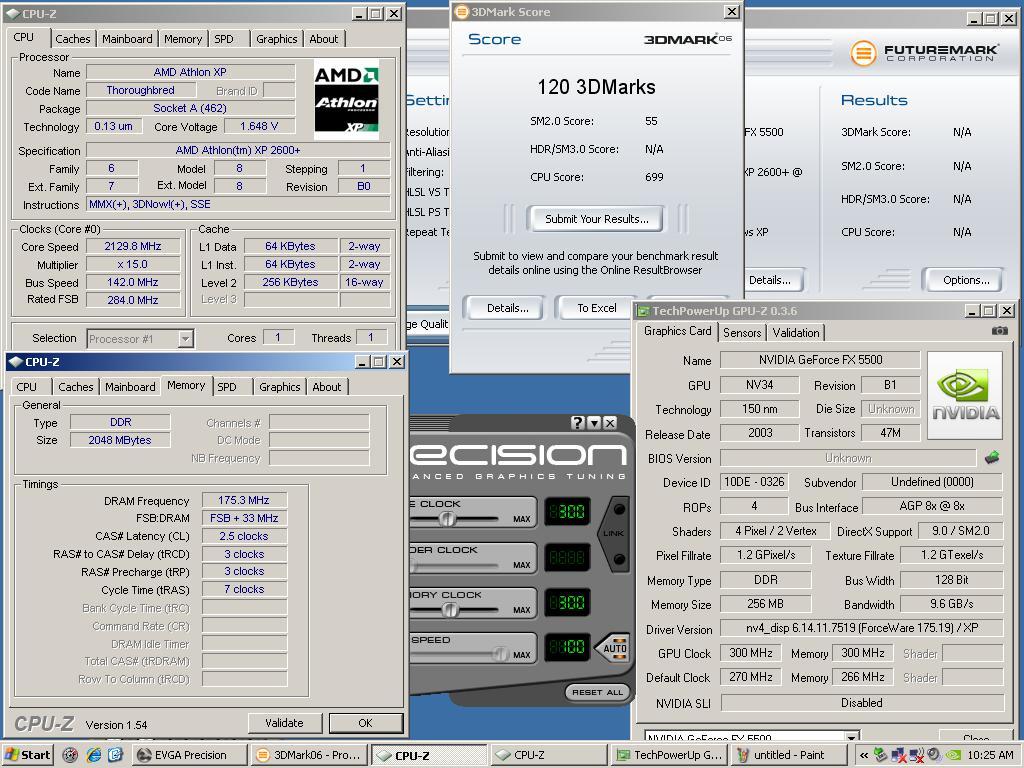
Task: Click the DRAM Frequency value field
Action: [244, 500]
